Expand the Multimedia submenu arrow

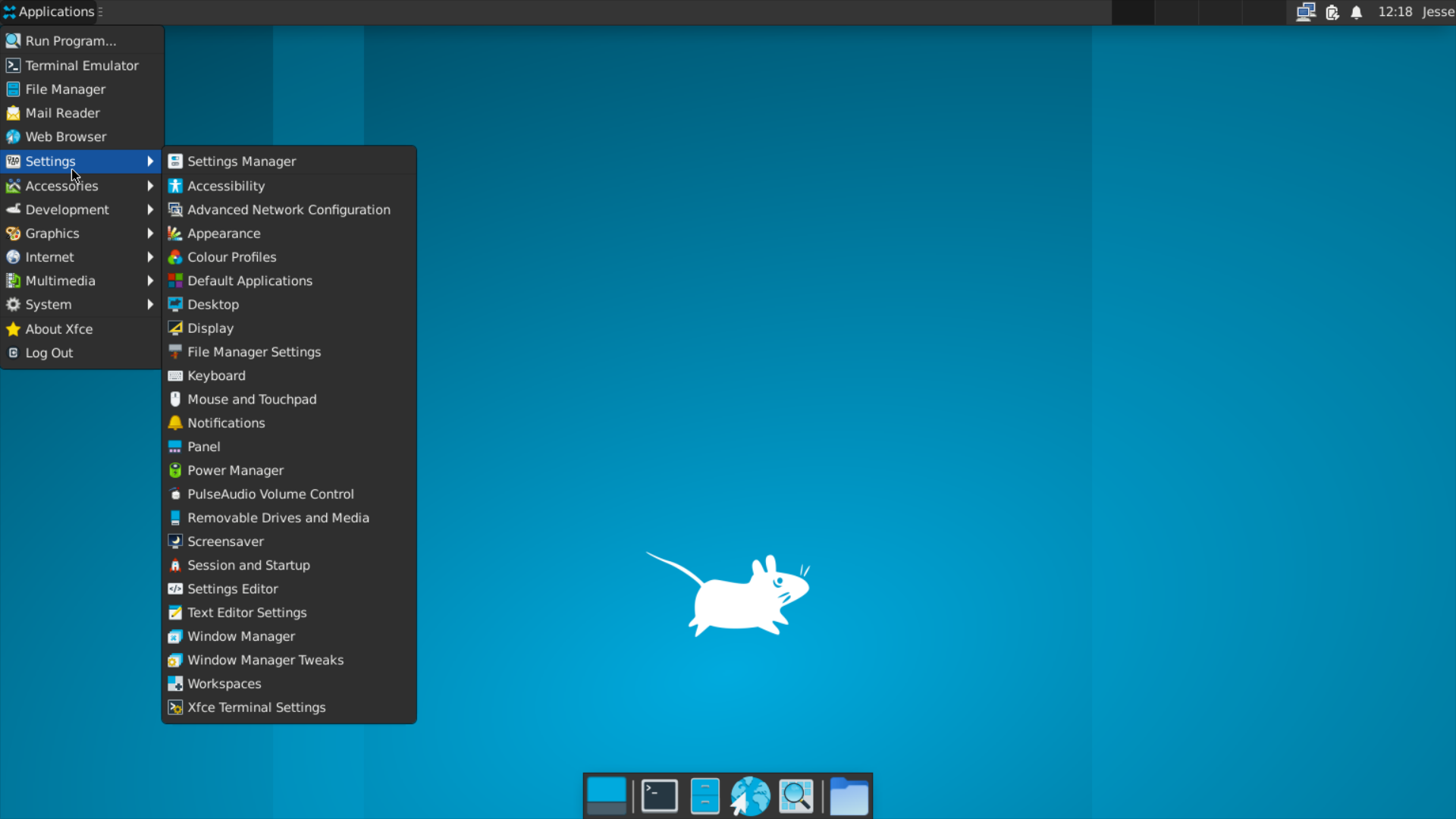pos(150,281)
